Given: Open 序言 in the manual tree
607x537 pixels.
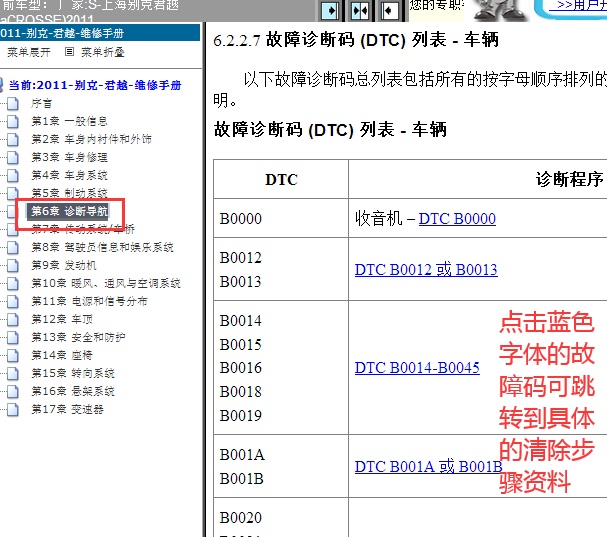Looking at the screenshot, I should pos(41,103).
